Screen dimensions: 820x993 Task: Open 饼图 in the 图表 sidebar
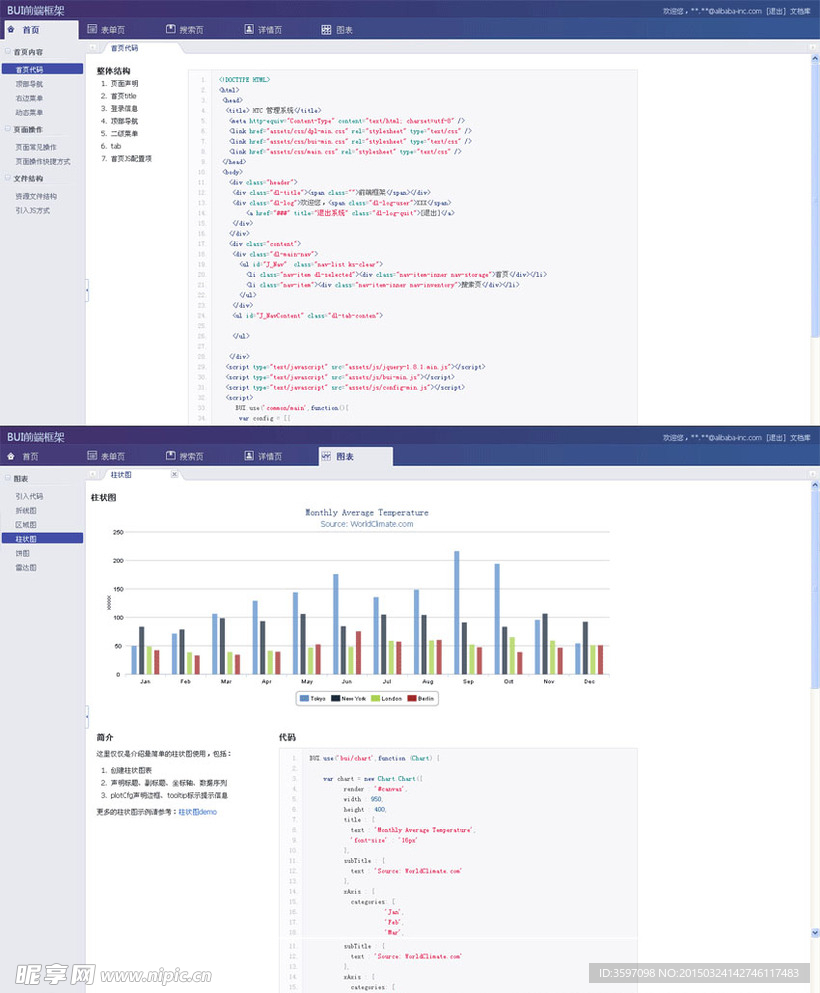[23, 553]
